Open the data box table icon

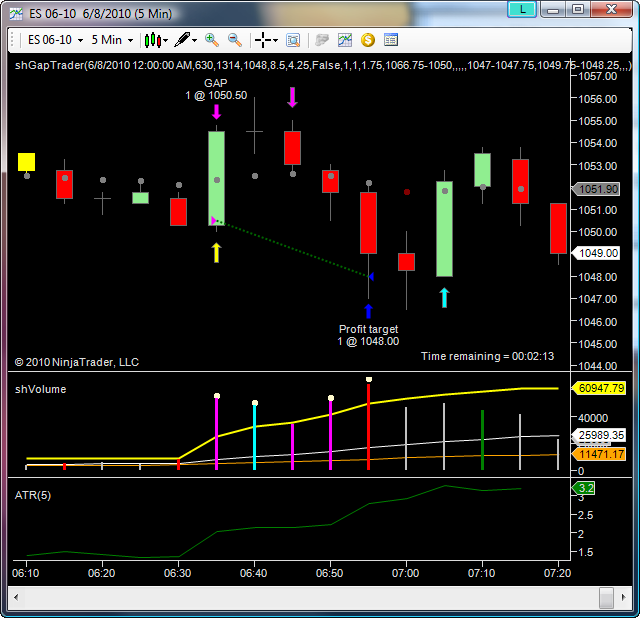(391, 40)
